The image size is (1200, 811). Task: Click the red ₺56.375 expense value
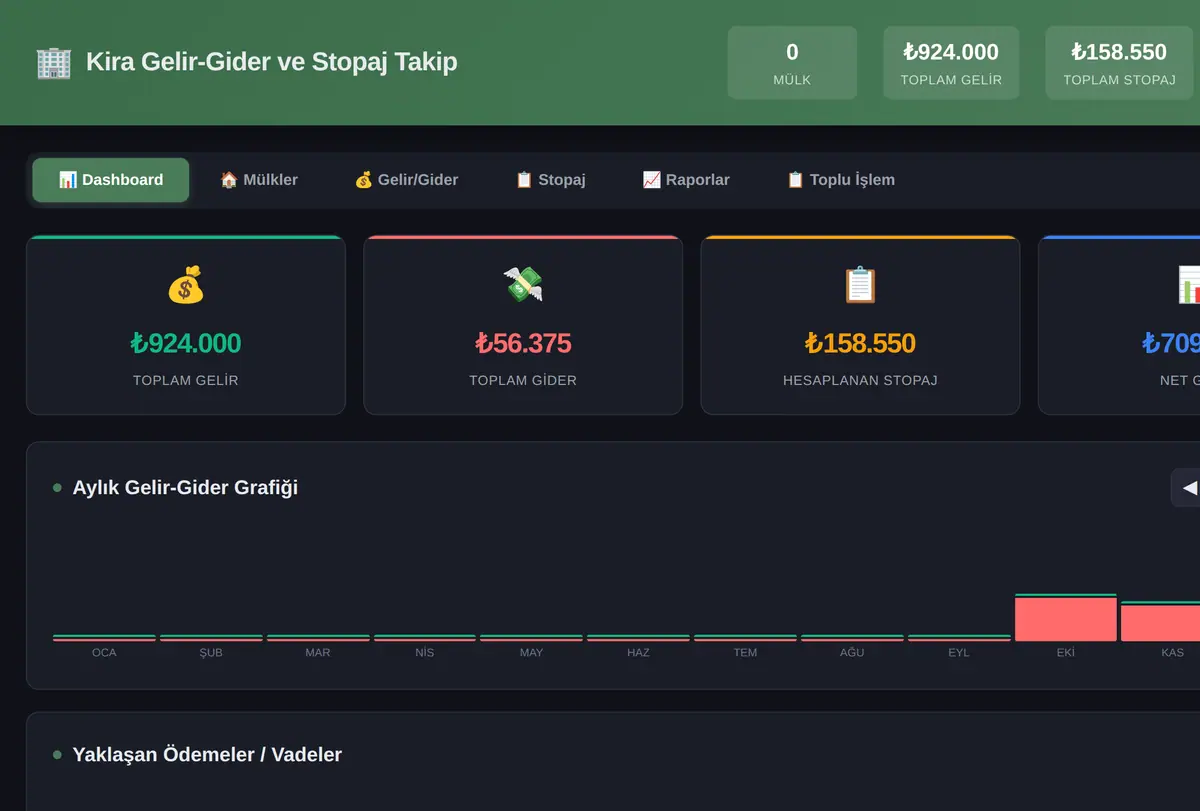click(x=523, y=343)
